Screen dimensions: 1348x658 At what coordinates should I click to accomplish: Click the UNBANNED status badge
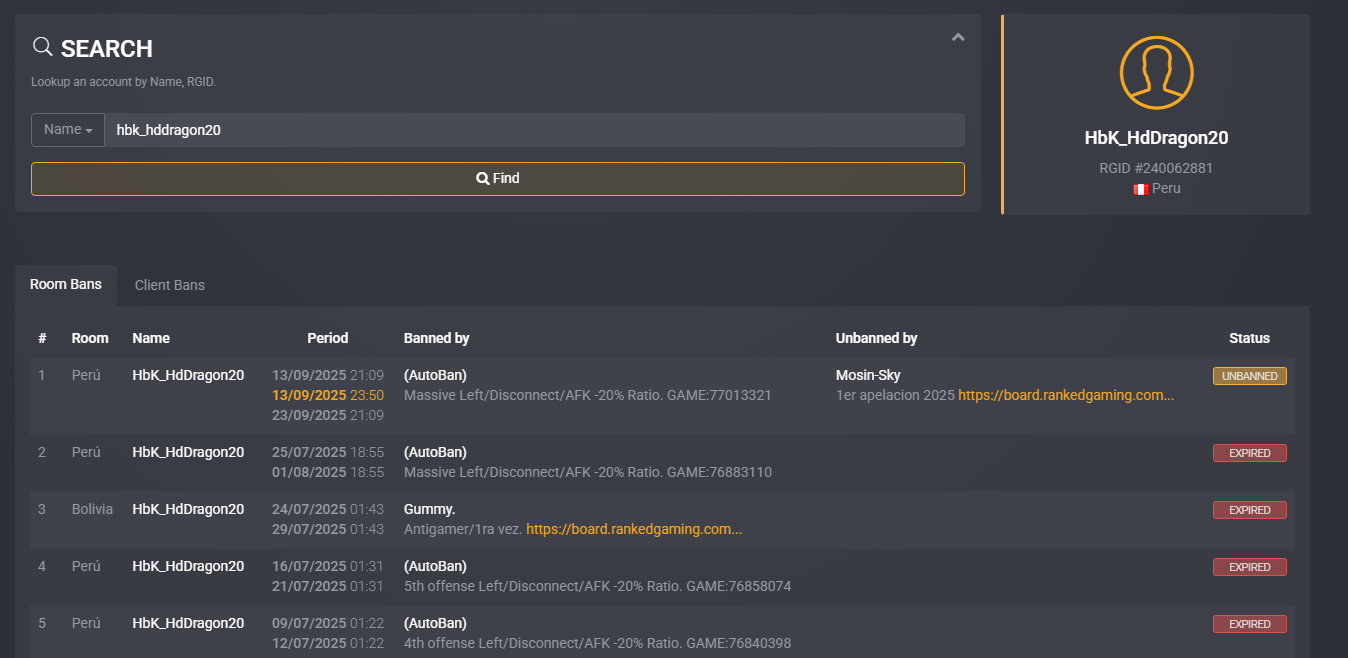click(x=1250, y=376)
